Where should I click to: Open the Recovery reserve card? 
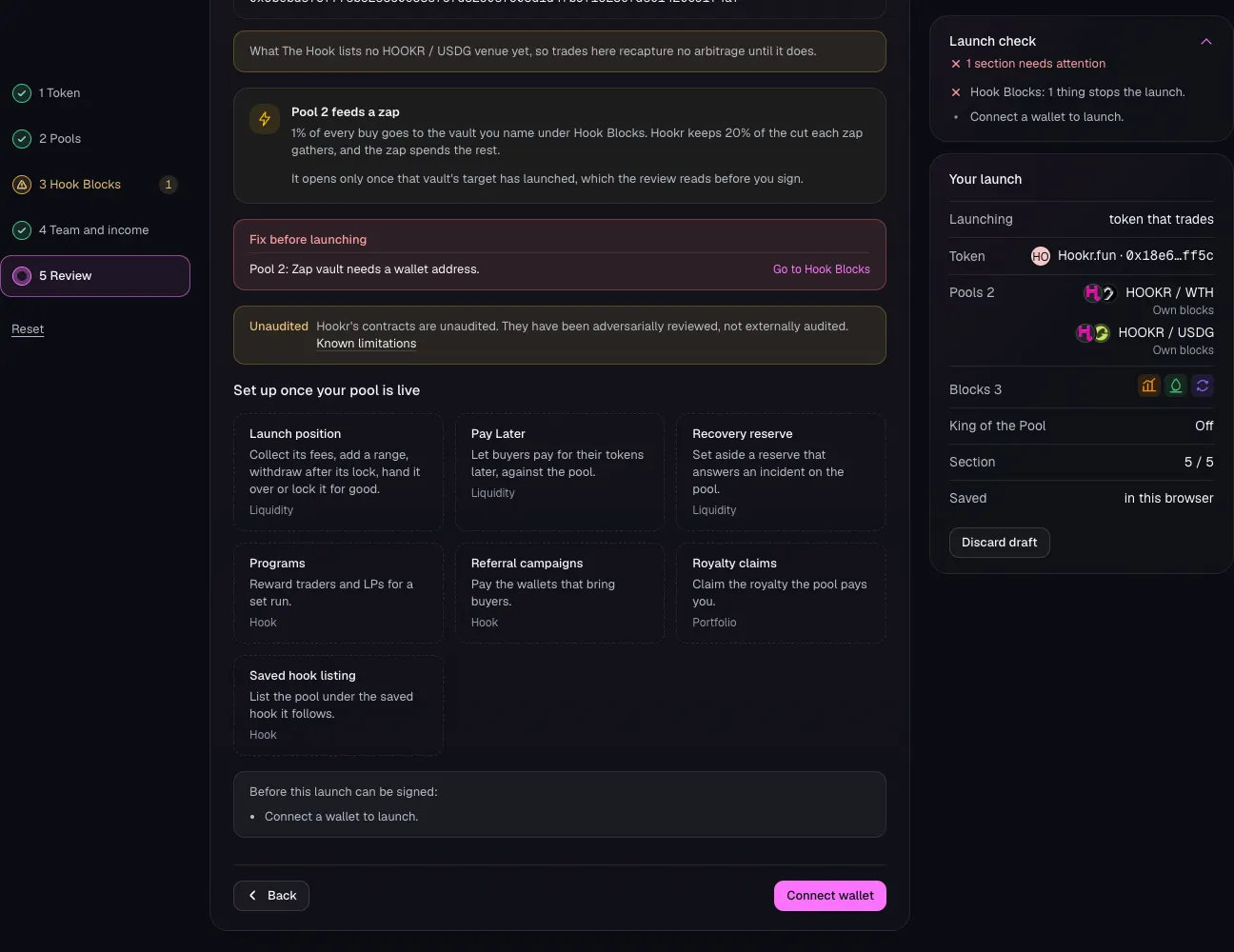781,472
